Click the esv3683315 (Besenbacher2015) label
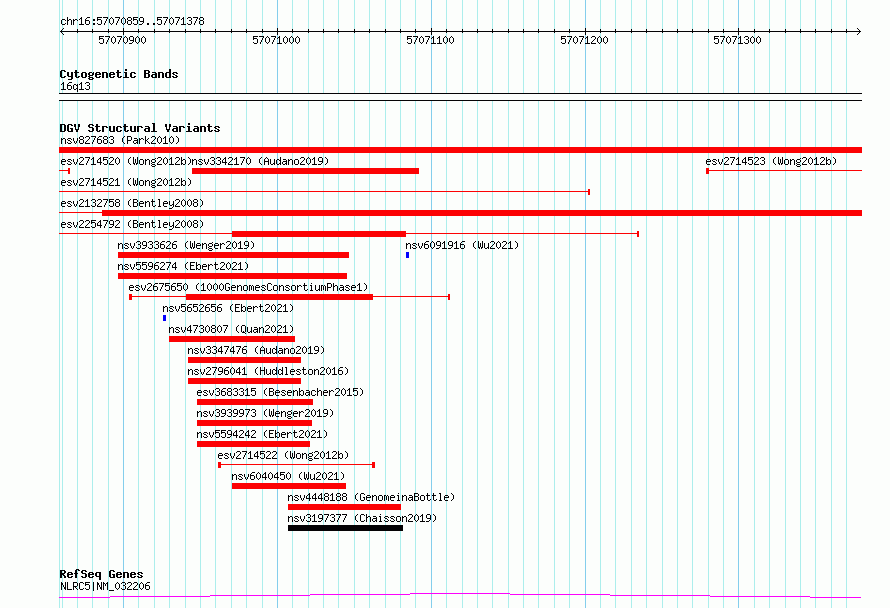 (280, 392)
